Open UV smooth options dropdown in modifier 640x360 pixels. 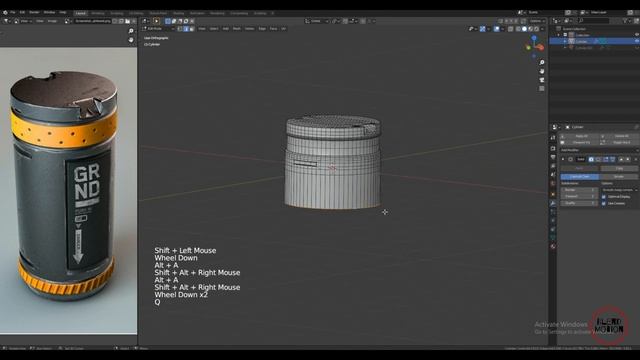620,190
